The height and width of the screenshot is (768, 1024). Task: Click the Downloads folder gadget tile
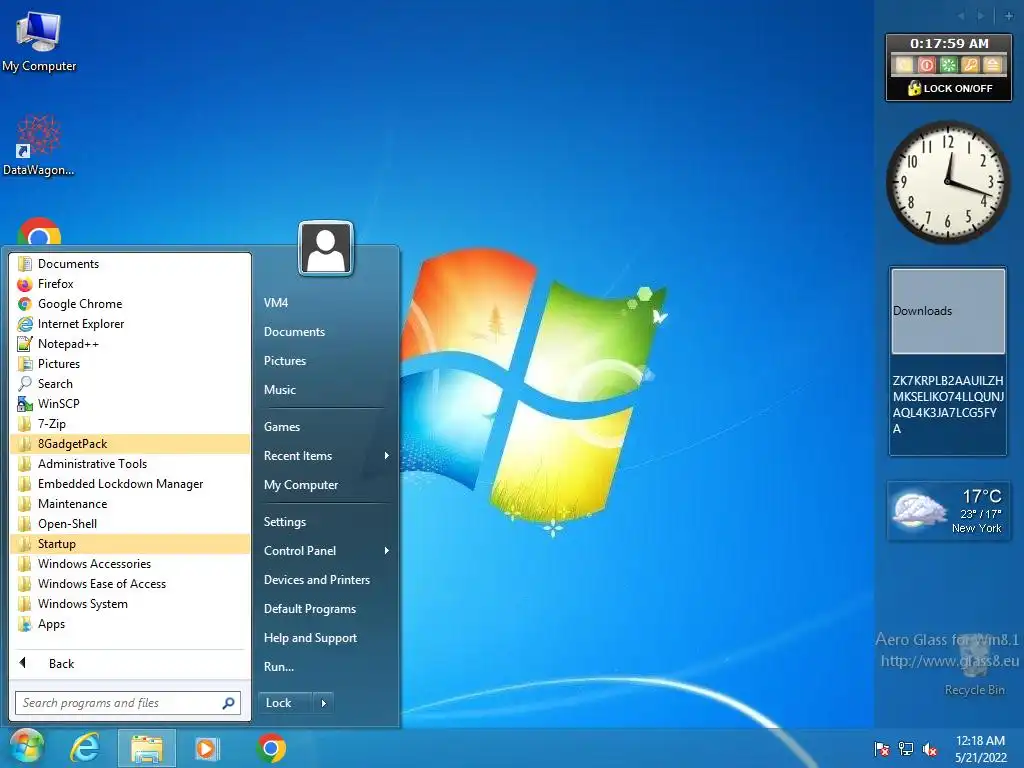(x=948, y=311)
